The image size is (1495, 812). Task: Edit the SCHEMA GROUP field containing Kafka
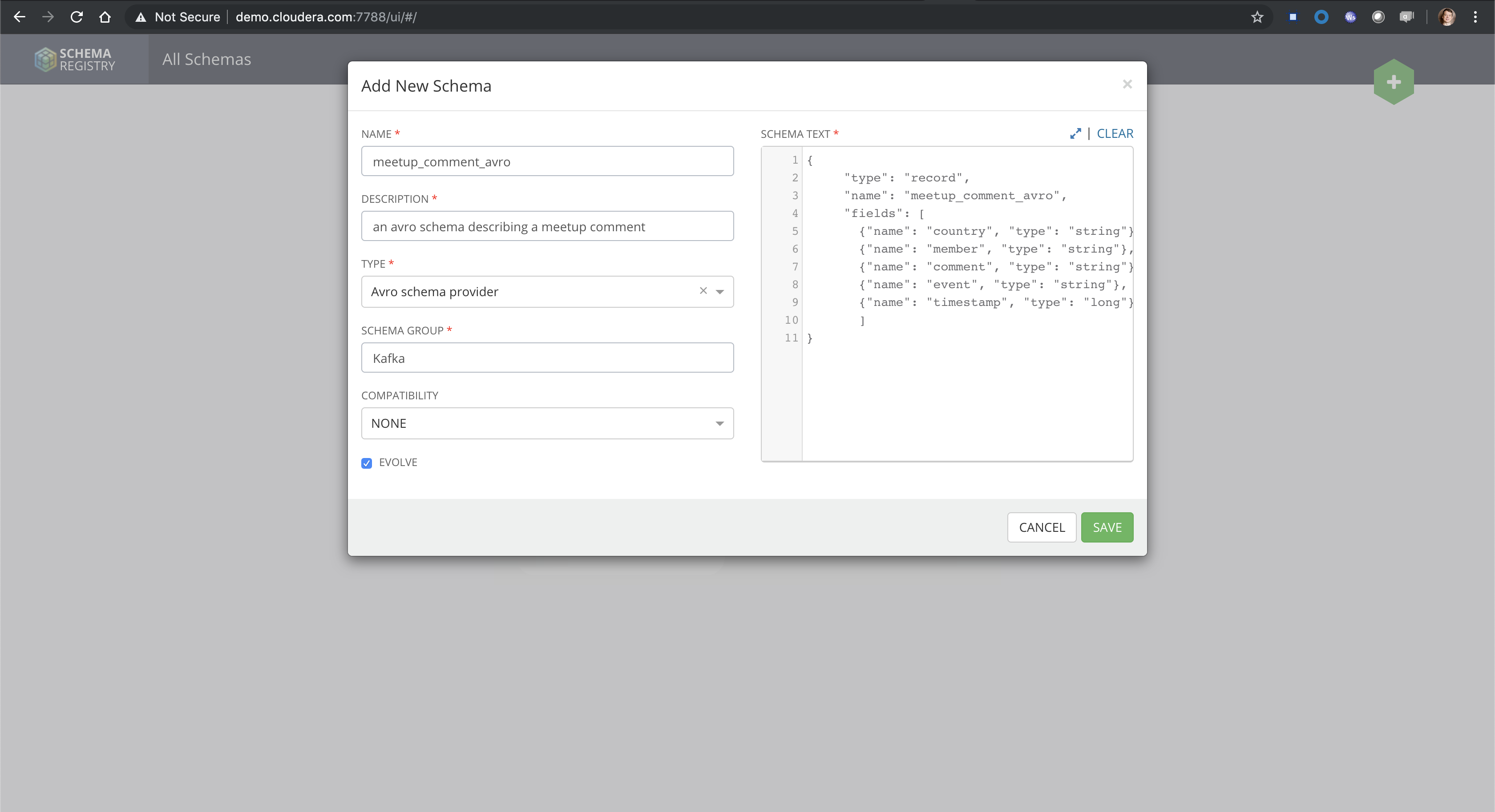tap(547, 358)
